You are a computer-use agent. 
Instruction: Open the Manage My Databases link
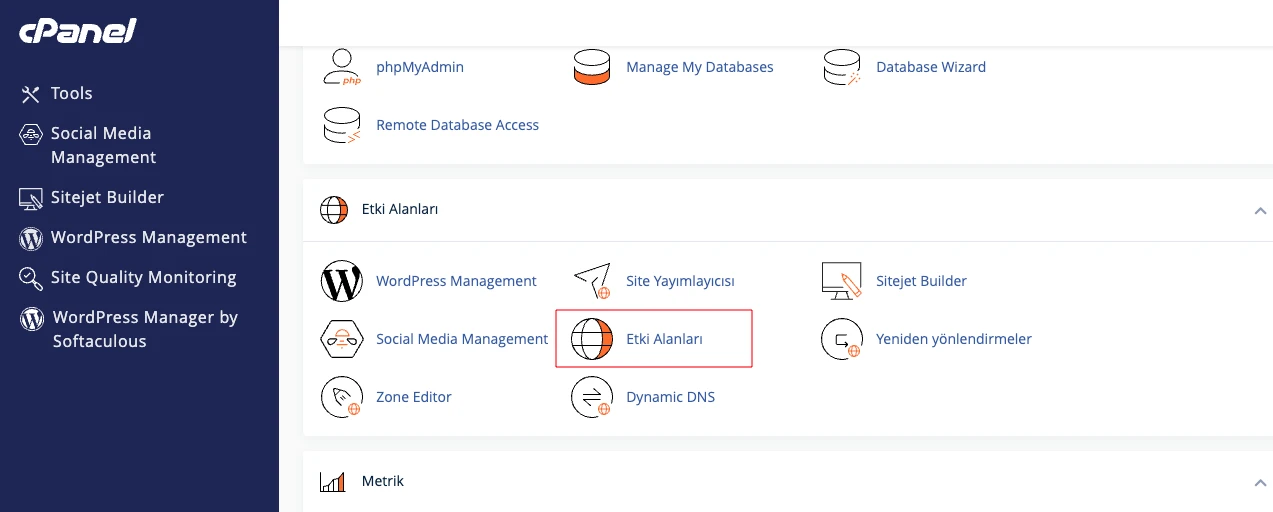700,67
